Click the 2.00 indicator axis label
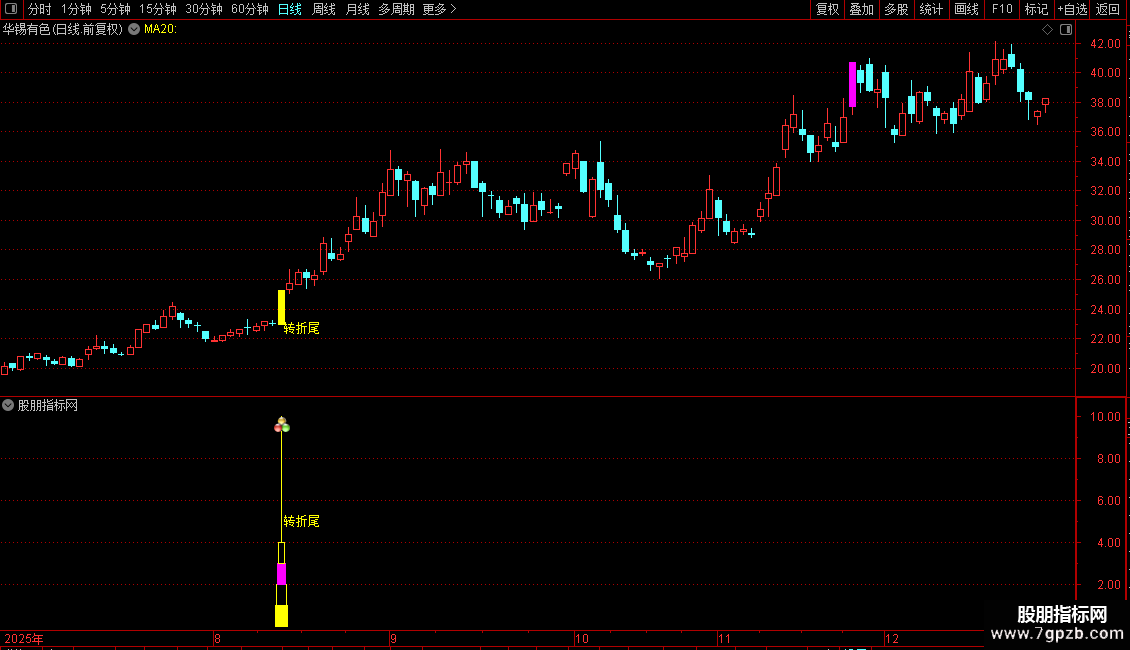Screen dimensions: 1130x650 tap(1108, 584)
